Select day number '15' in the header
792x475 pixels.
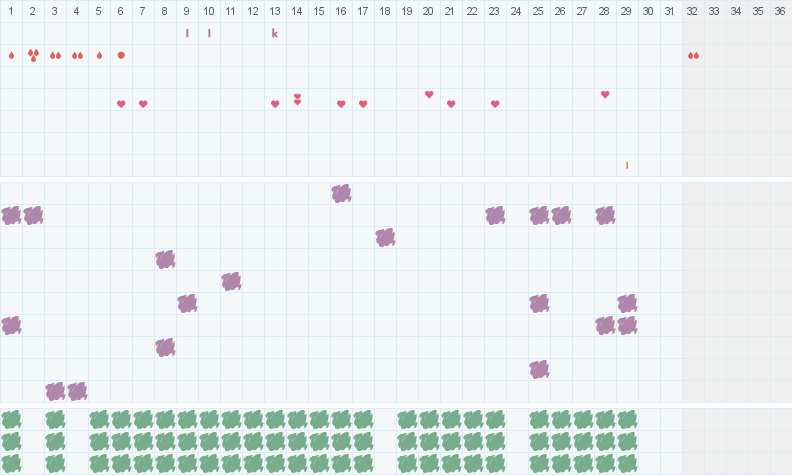(319, 11)
